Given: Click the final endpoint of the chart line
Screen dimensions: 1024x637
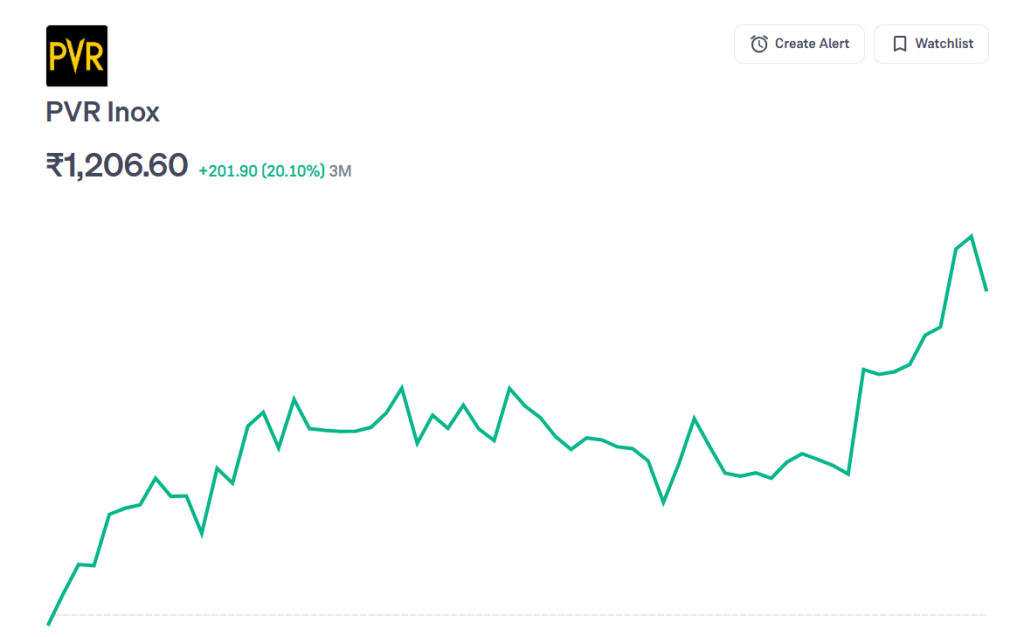Looking at the screenshot, I should pyautogui.click(x=987, y=290).
